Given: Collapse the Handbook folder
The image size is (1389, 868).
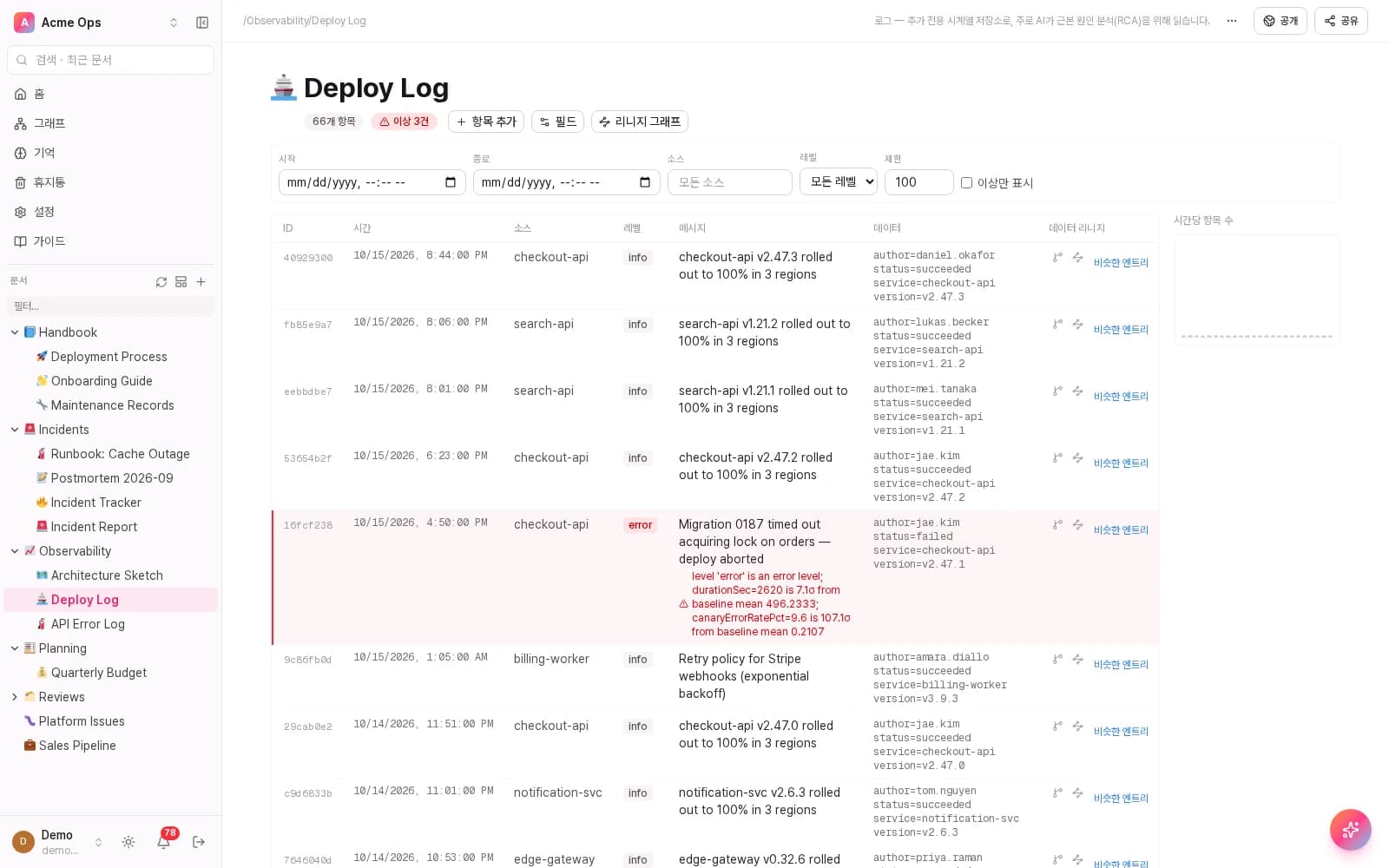Looking at the screenshot, I should tap(15, 332).
